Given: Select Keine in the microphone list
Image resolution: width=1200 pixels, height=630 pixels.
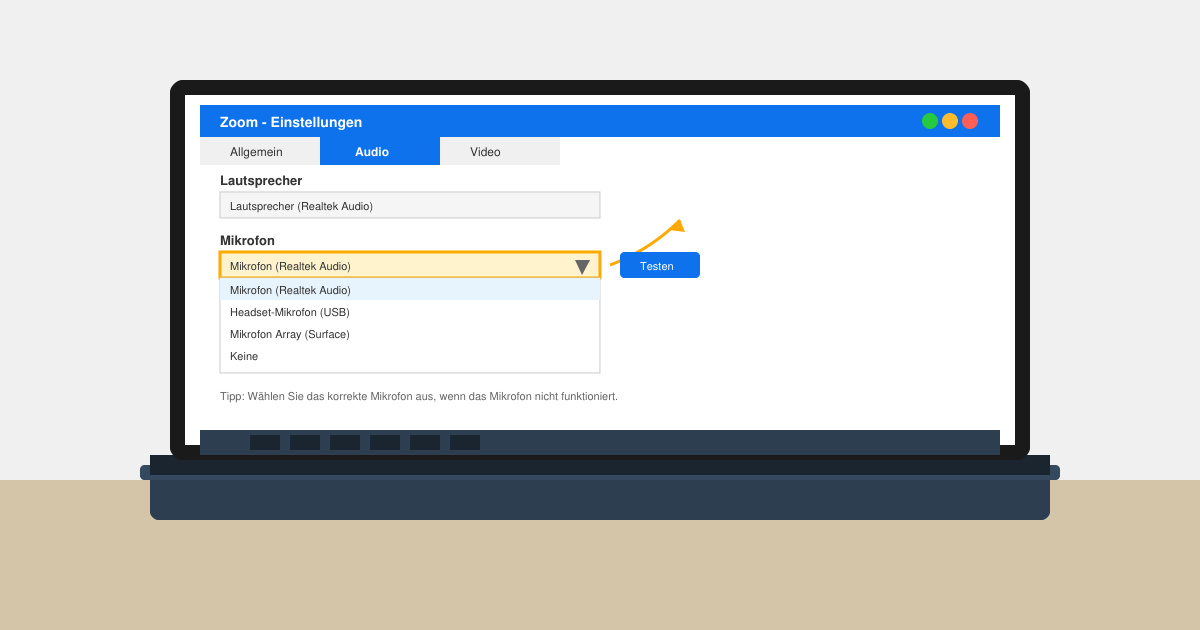Looking at the screenshot, I should coord(410,356).
